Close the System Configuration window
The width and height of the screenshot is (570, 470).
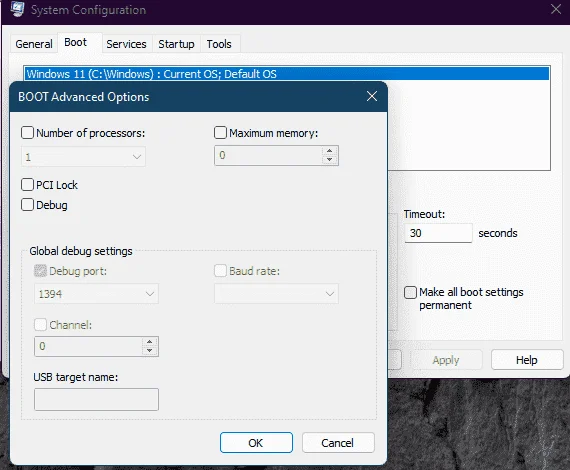[556, 9]
